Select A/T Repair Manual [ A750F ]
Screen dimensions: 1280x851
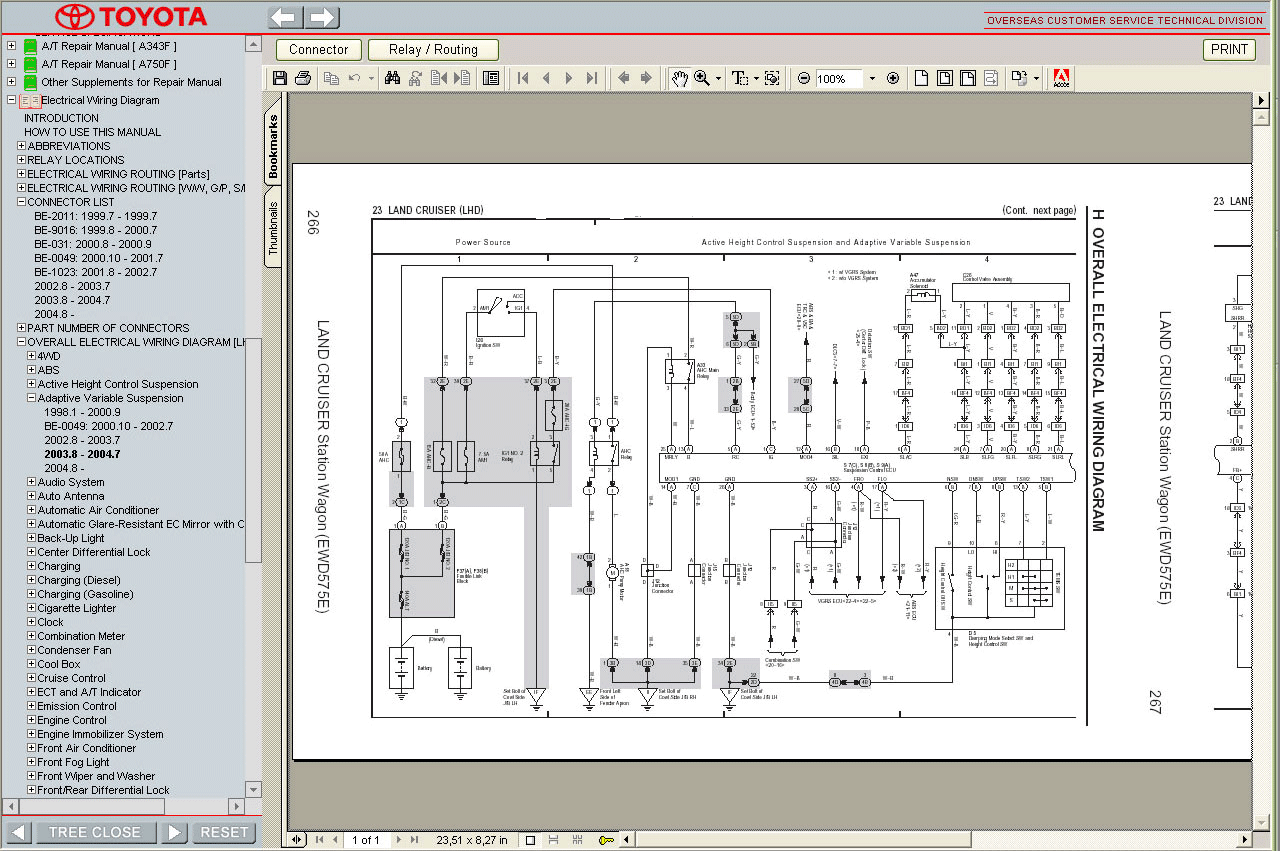point(109,64)
